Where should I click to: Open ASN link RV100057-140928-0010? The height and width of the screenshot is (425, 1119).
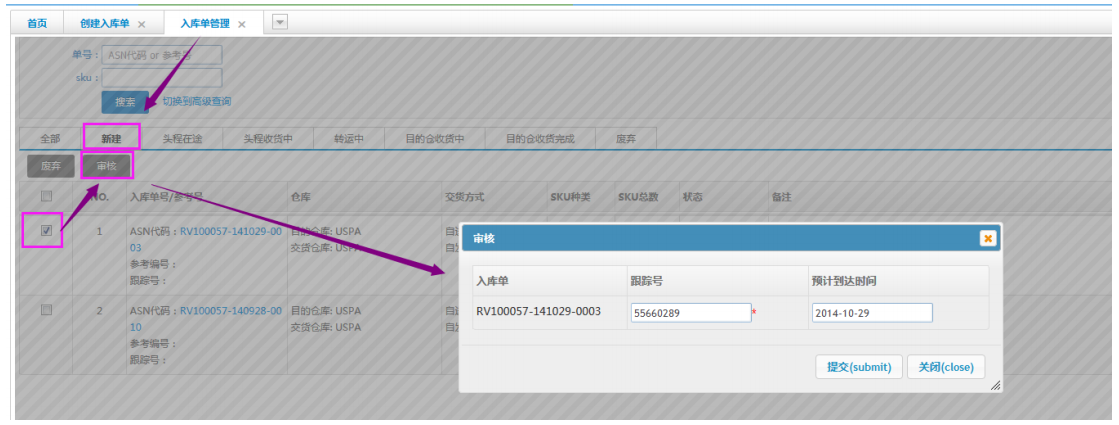[230, 311]
